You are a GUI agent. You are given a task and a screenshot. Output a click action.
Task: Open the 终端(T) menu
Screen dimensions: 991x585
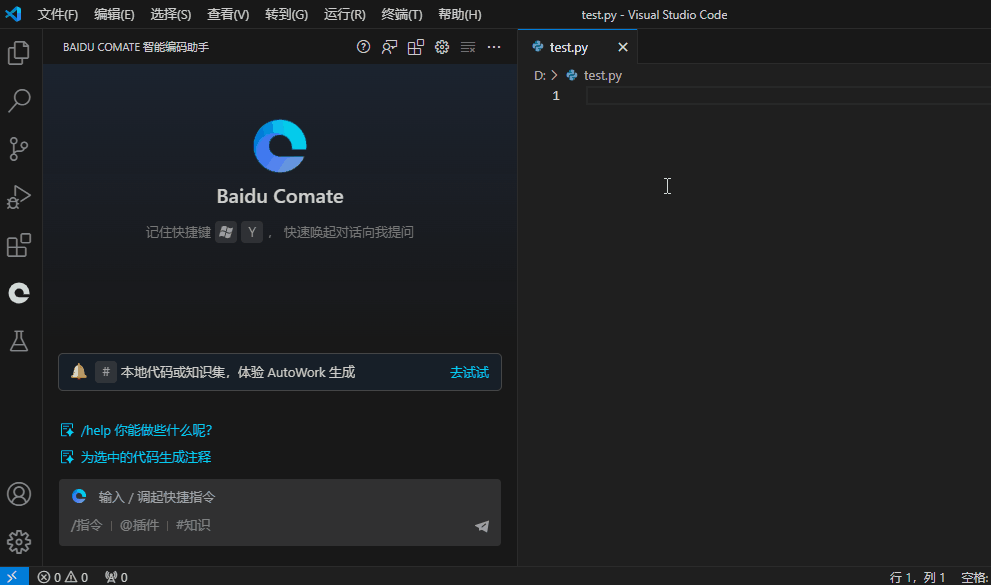(402, 15)
